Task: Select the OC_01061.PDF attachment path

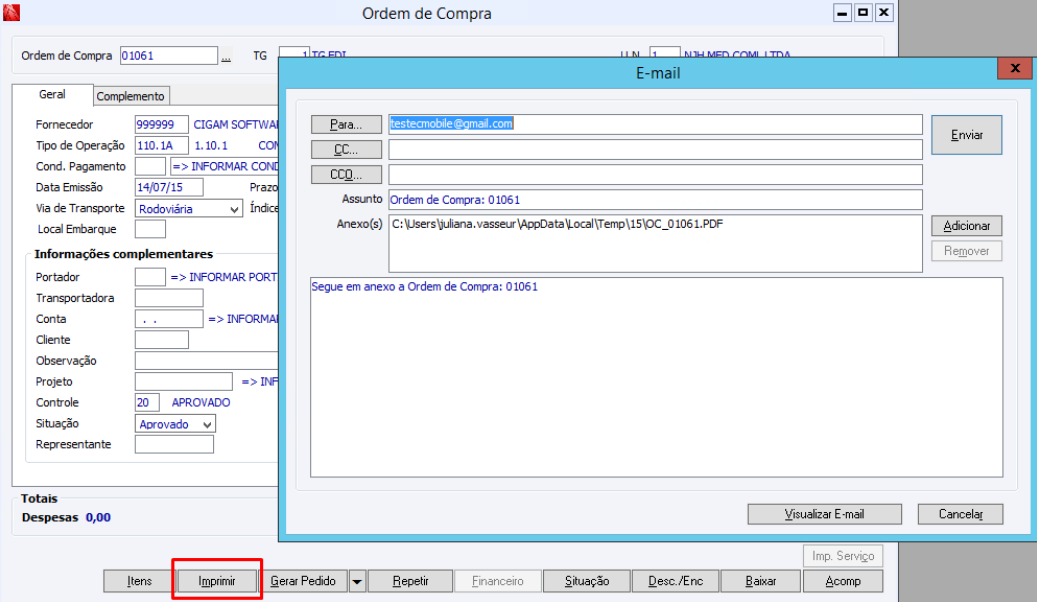Action: 558,224
